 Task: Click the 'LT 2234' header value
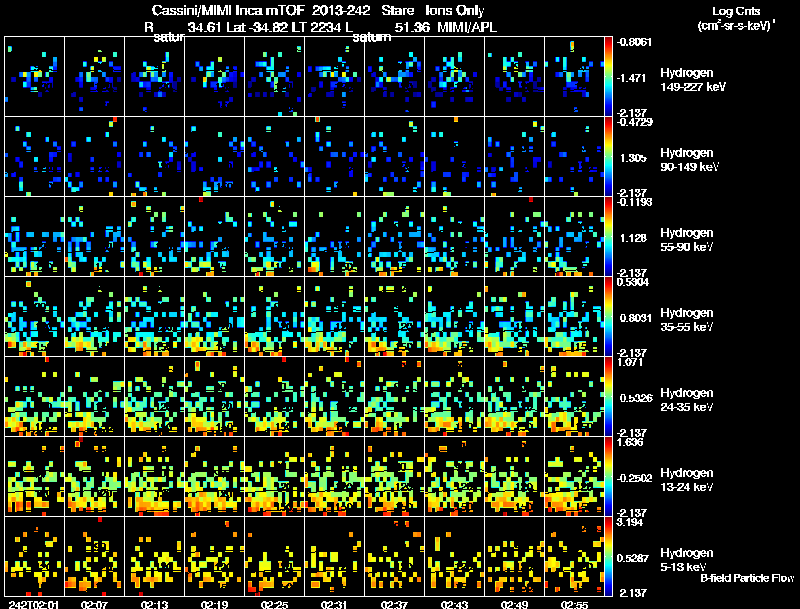click(316, 27)
